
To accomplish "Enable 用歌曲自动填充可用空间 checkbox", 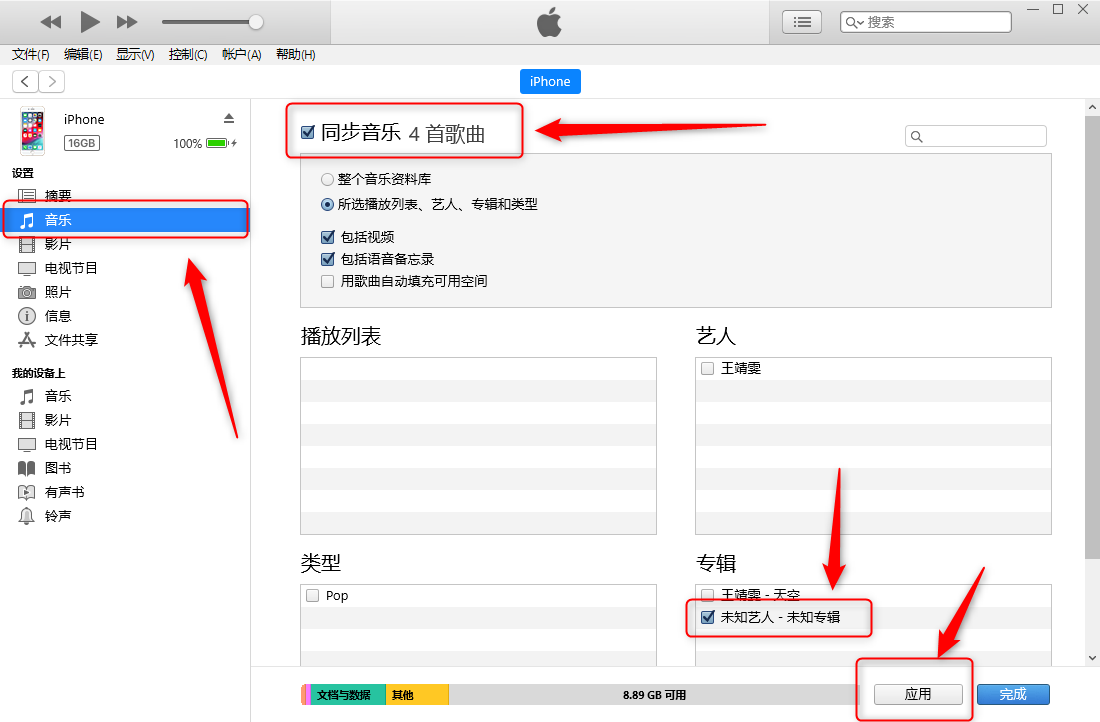I will (328, 281).
